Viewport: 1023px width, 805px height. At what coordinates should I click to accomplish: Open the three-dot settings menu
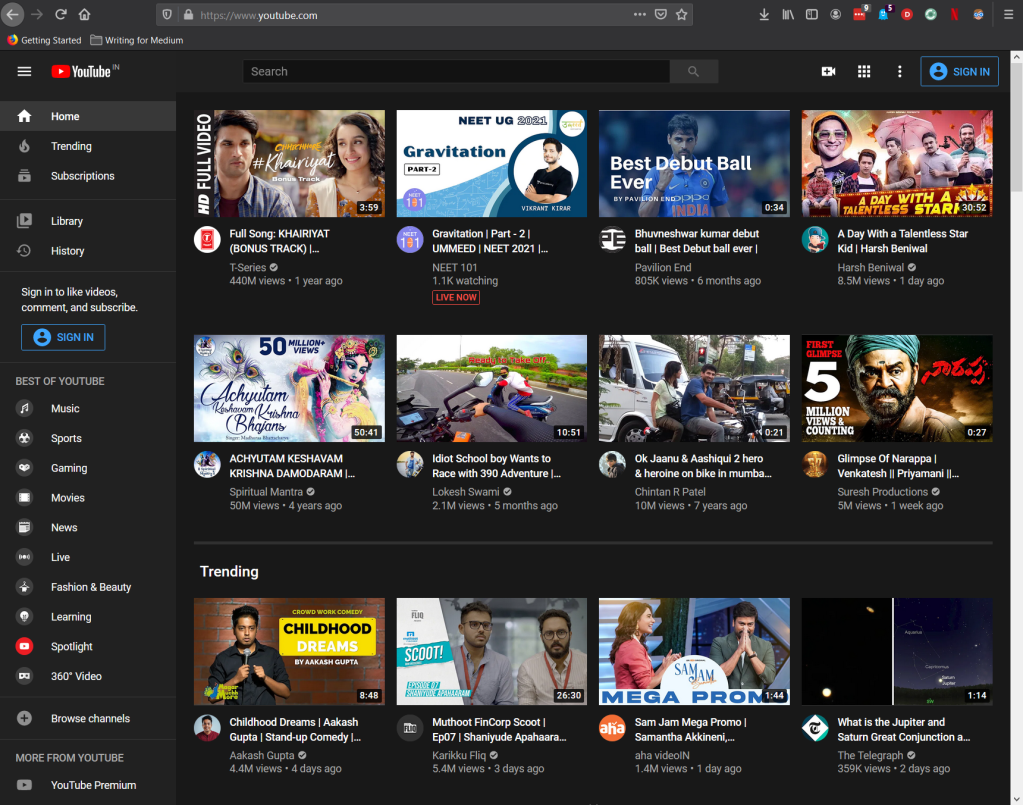900,72
